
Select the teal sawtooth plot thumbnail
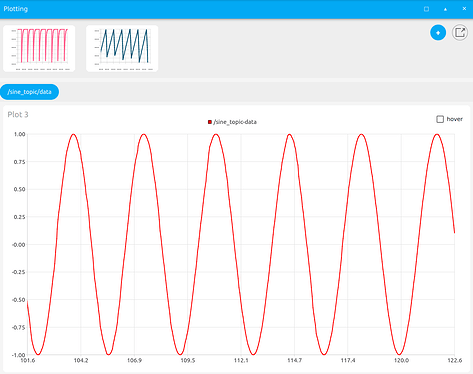pyautogui.click(x=122, y=49)
